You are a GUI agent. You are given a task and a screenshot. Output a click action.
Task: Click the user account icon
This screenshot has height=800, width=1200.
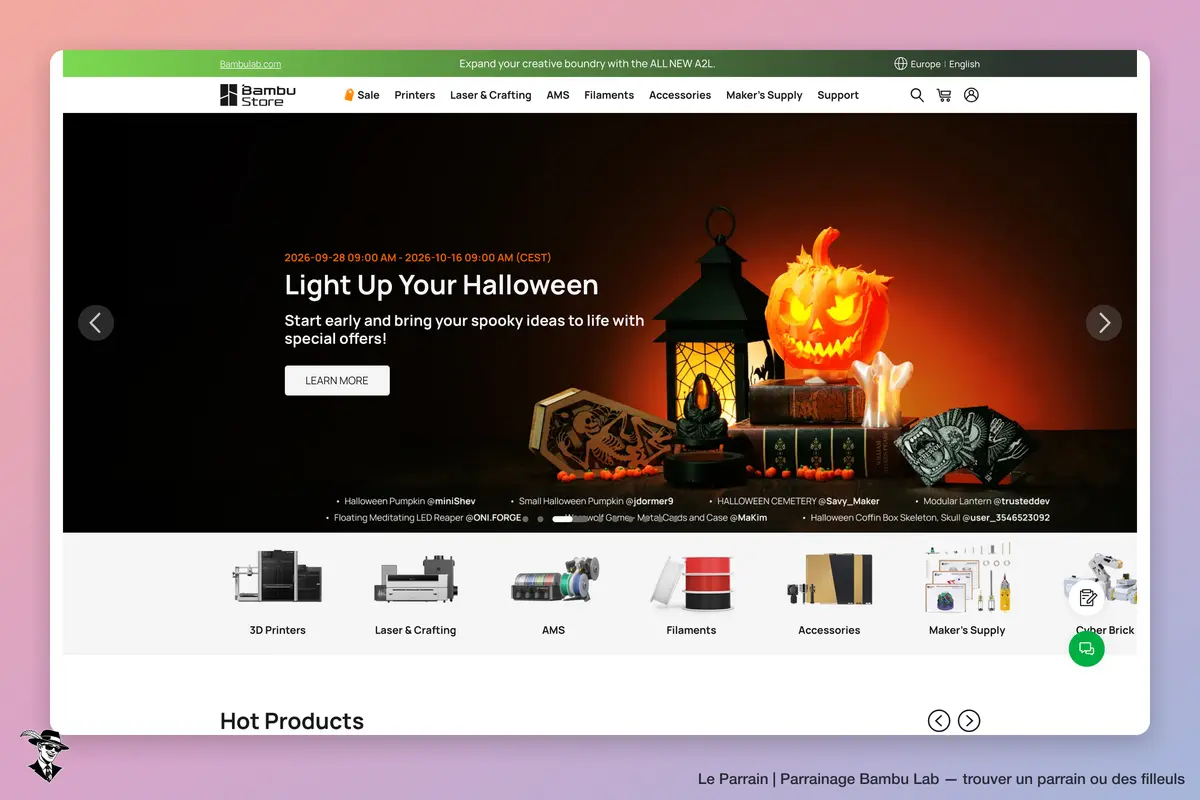click(971, 95)
